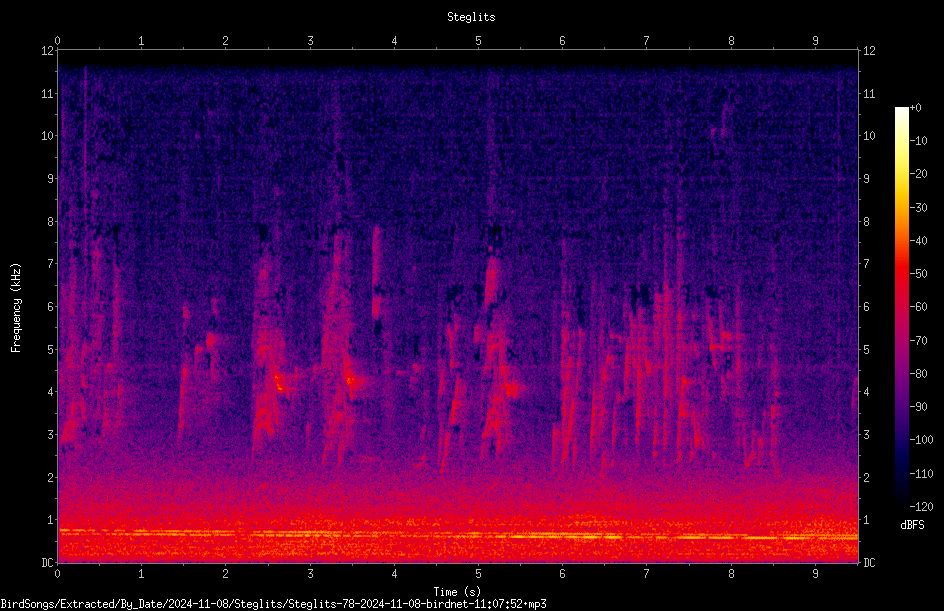The width and height of the screenshot is (944, 611).
Task: Click the file path text at the bottom
Action: coord(273,604)
